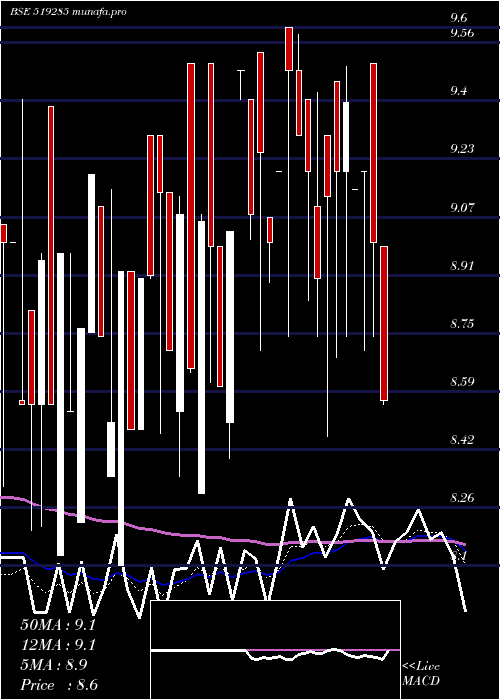Click the last red candlestick closing near 8.59
Screen dimensions: 500x700
pyautogui.click(x=384, y=323)
